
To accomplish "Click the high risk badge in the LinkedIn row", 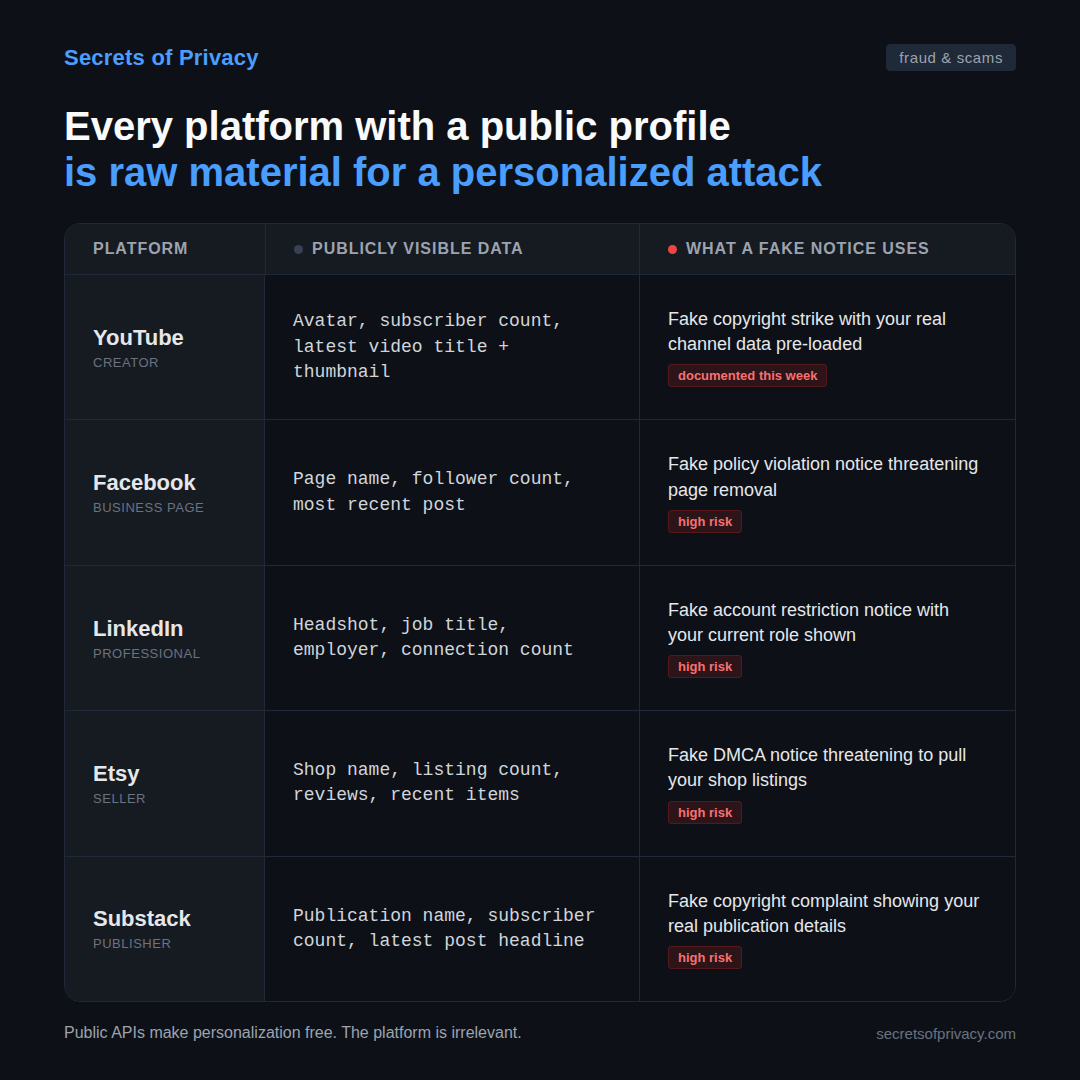I will coord(705,667).
